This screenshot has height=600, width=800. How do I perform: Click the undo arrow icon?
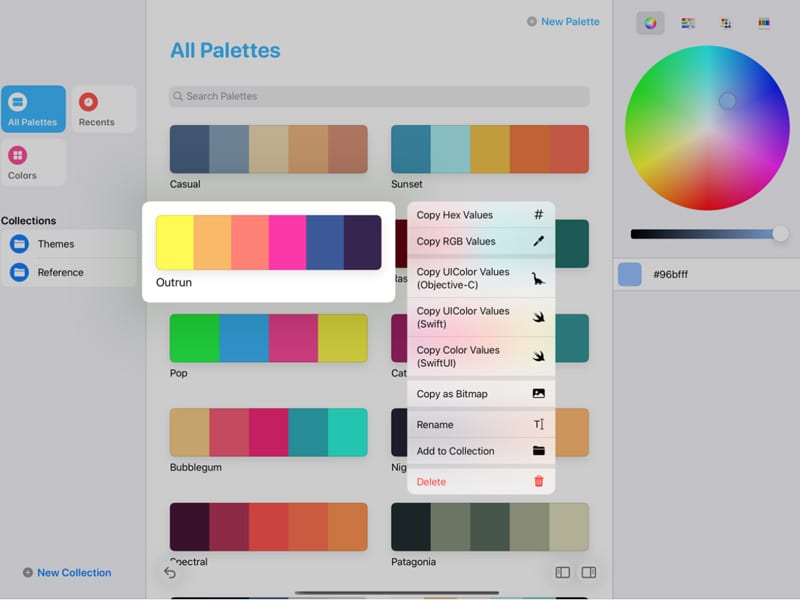(x=170, y=572)
